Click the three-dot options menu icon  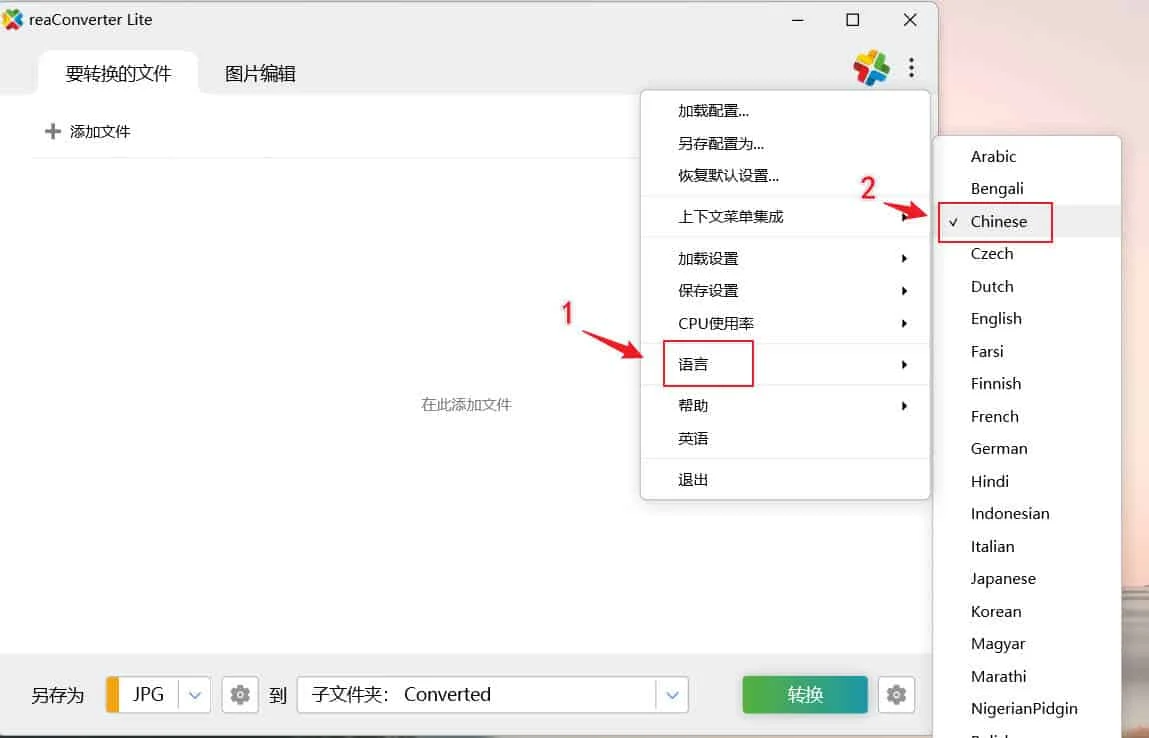pos(911,67)
